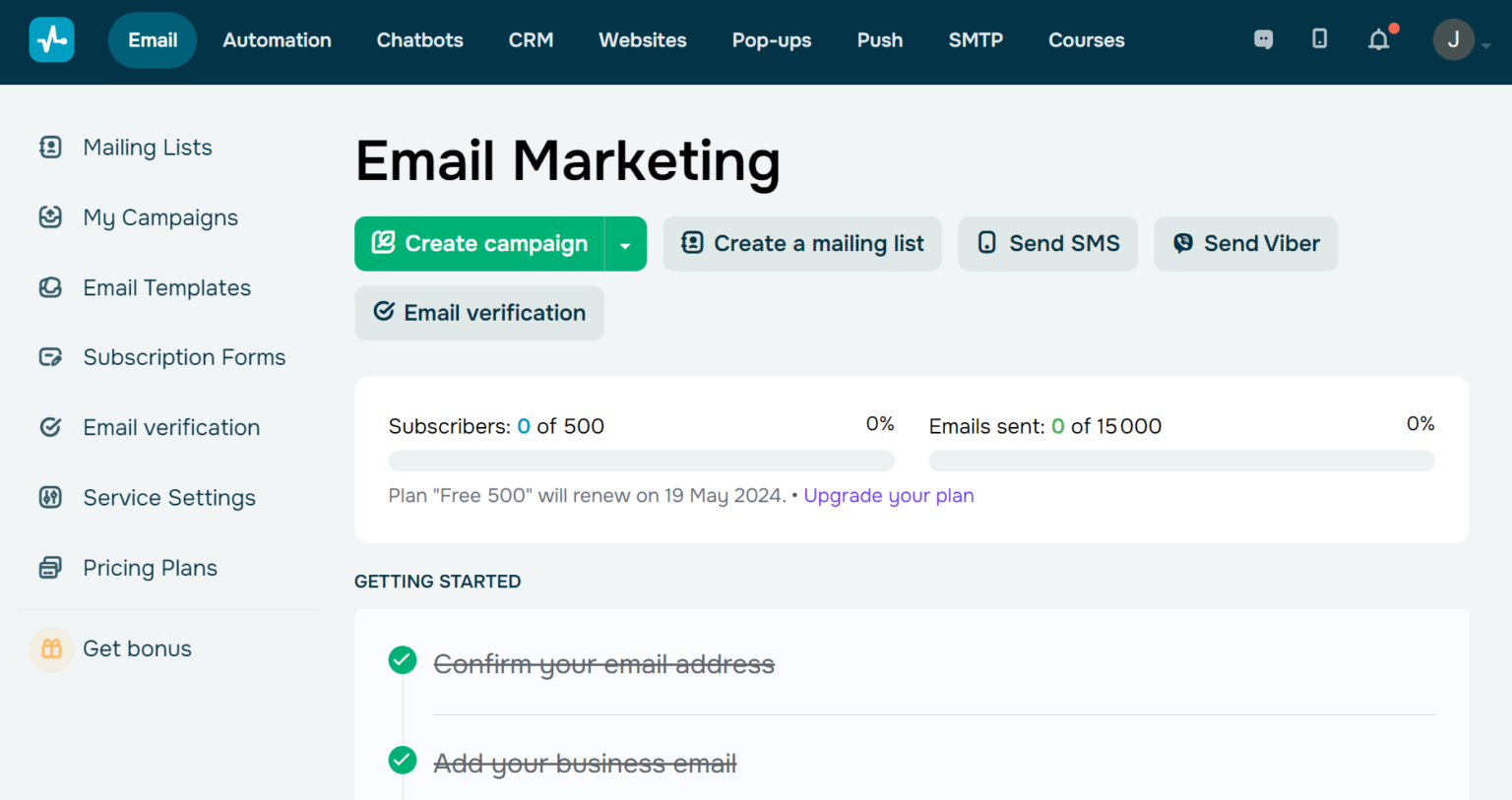Open the user avatar account menu
The height and width of the screenshot is (800, 1512).
click(1454, 39)
